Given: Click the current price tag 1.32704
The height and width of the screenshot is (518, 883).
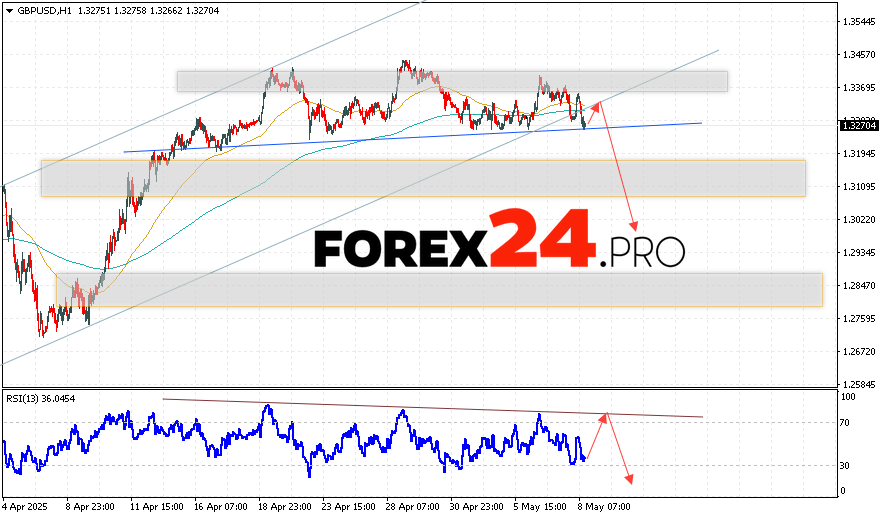Looking at the screenshot, I should tap(859, 126).
